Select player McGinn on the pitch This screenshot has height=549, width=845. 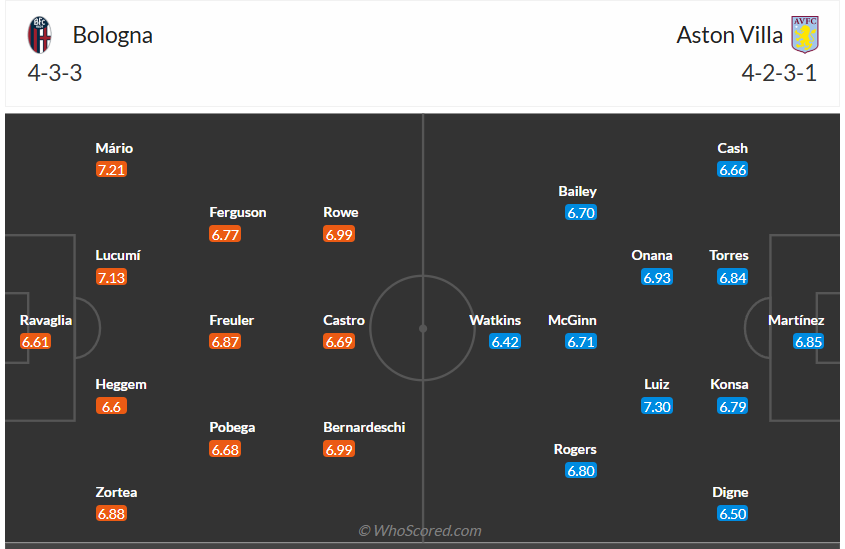click(x=572, y=320)
